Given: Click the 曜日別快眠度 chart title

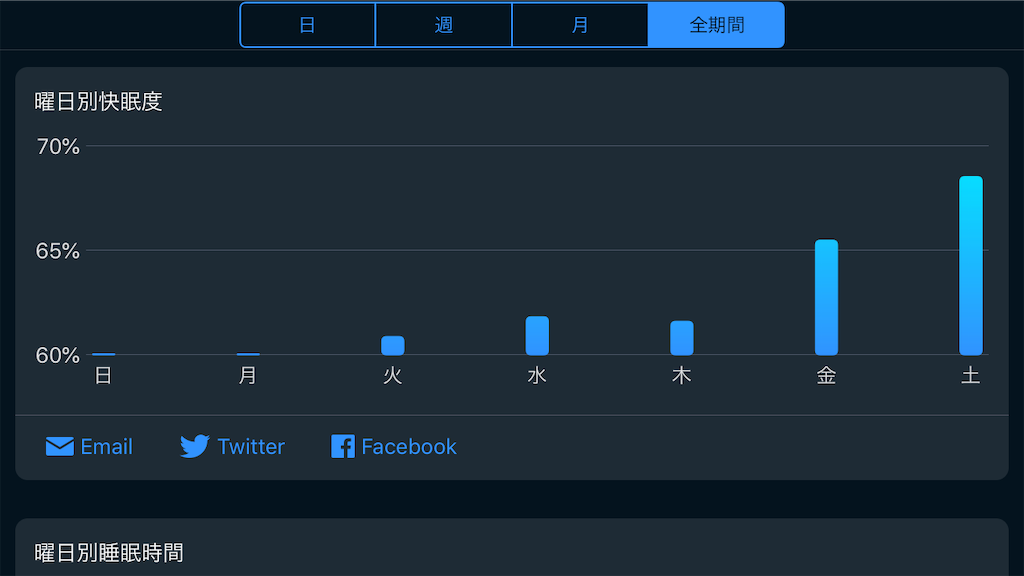Looking at the screenshot, I should point(98,102).
